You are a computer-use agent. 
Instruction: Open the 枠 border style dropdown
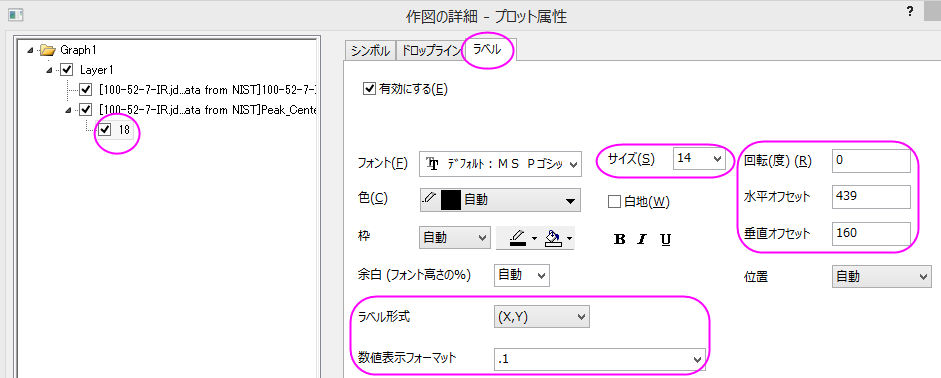pyautogui.click(x=454, y=238)
